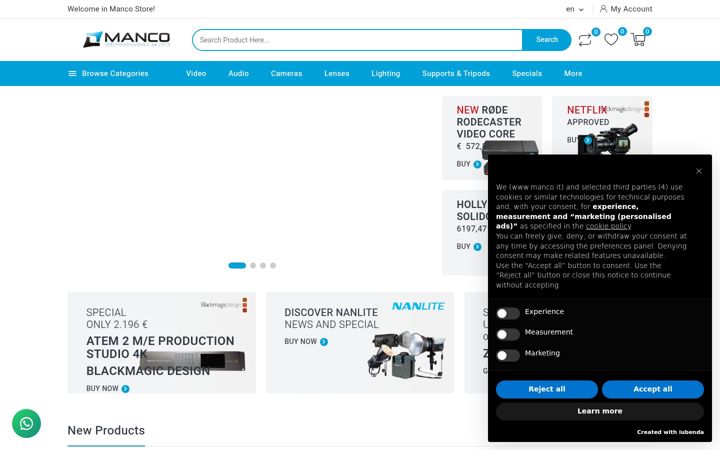Open the Specials category

[x=527, y=73]
